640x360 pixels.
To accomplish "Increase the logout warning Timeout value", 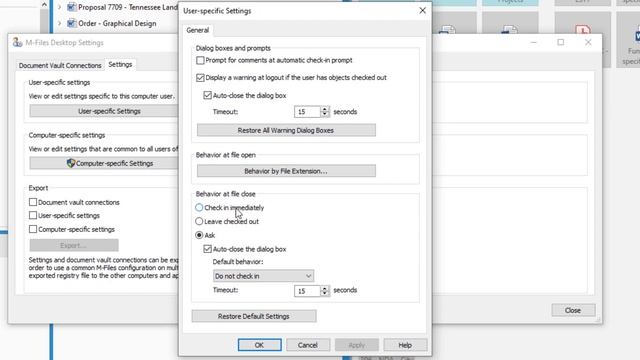I will tap(325, 109).
